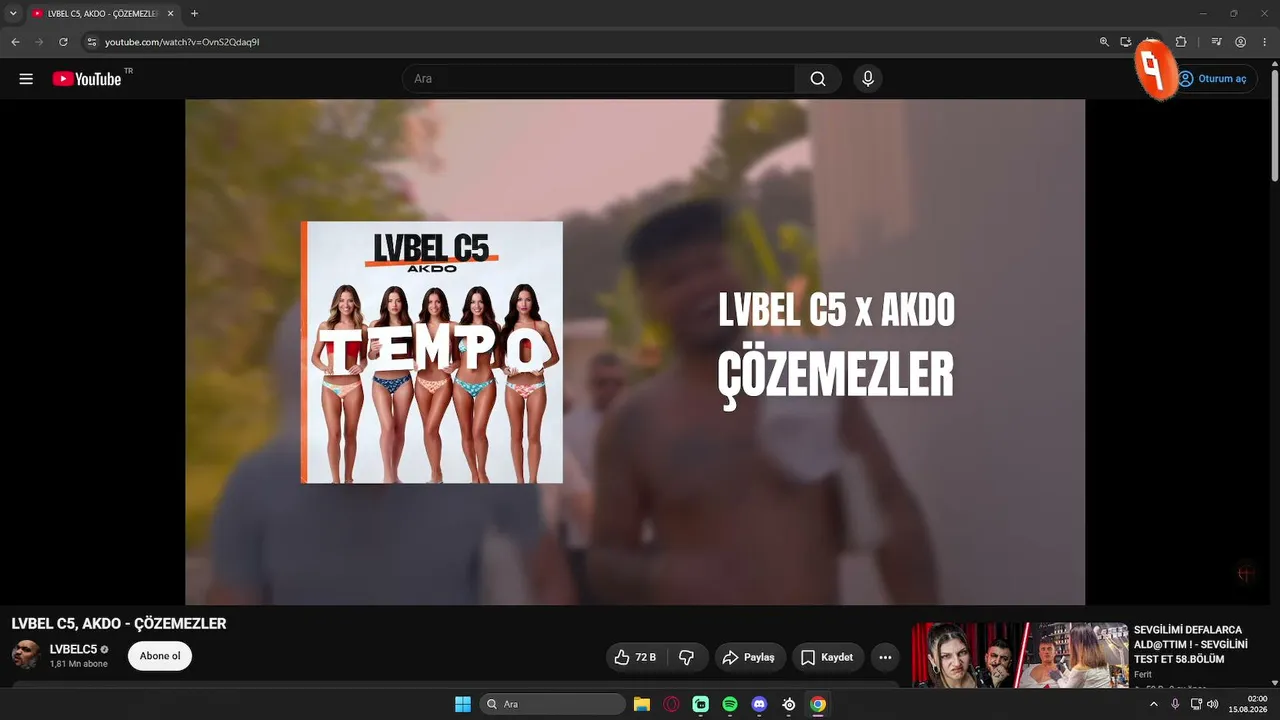
Task: Focus the YouTube Ara search field
Action: point(598,79)
